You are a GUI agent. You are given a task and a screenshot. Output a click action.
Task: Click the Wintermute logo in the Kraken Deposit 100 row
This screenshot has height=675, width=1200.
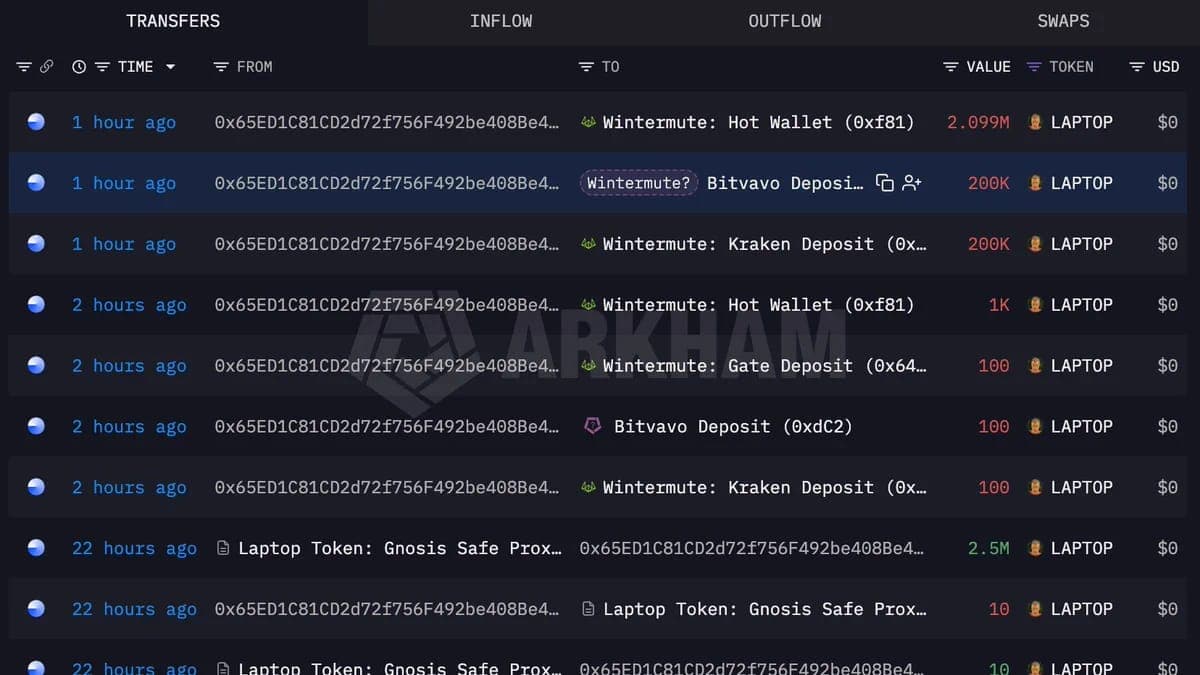588,487
